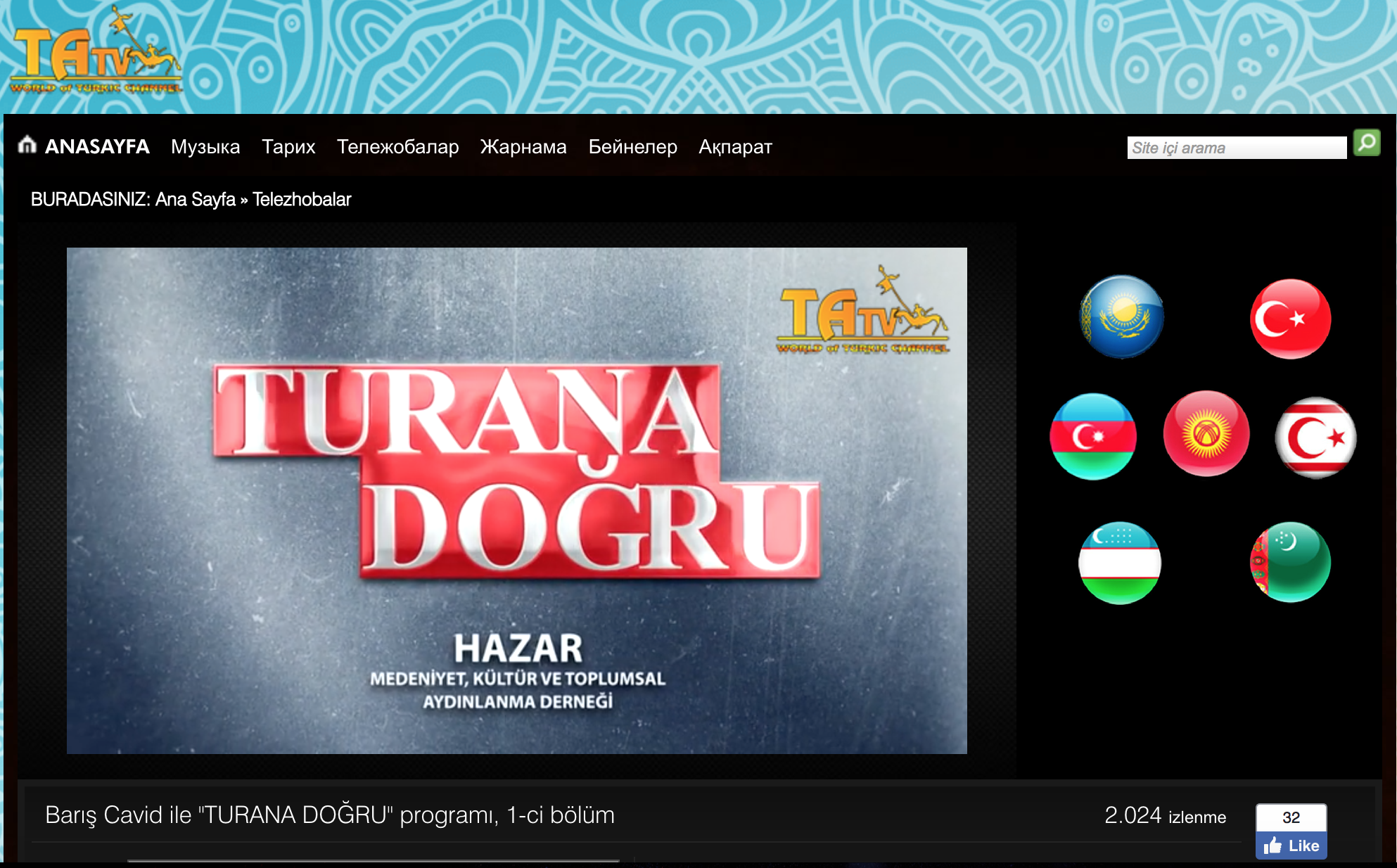This screenshot has width=1397, height=868.
Task: Click the Ana Sayfa breadcrumb link
Action: [195, 199]
